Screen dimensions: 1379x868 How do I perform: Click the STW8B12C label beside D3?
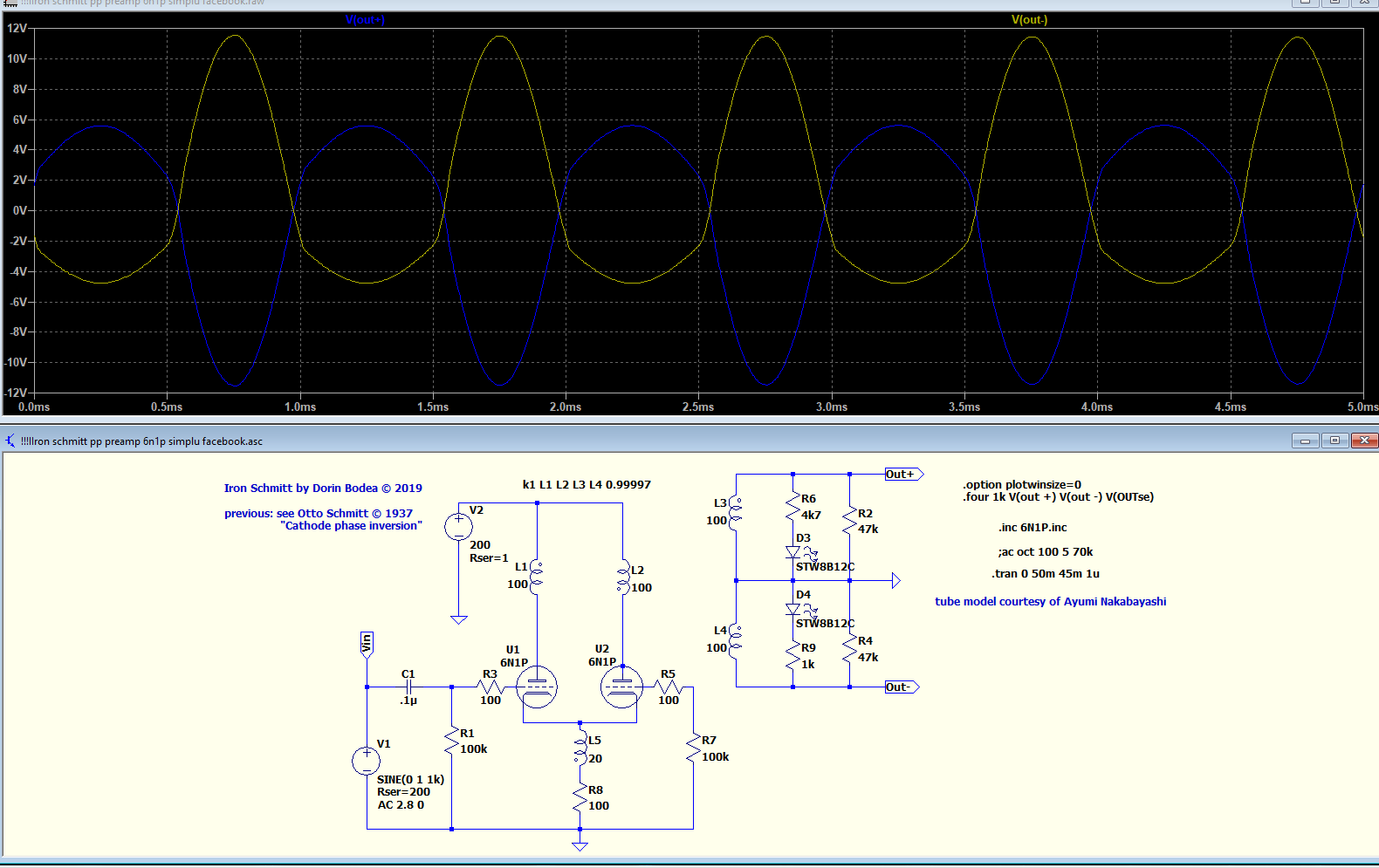pyautogui.click(x=825, y=567)
